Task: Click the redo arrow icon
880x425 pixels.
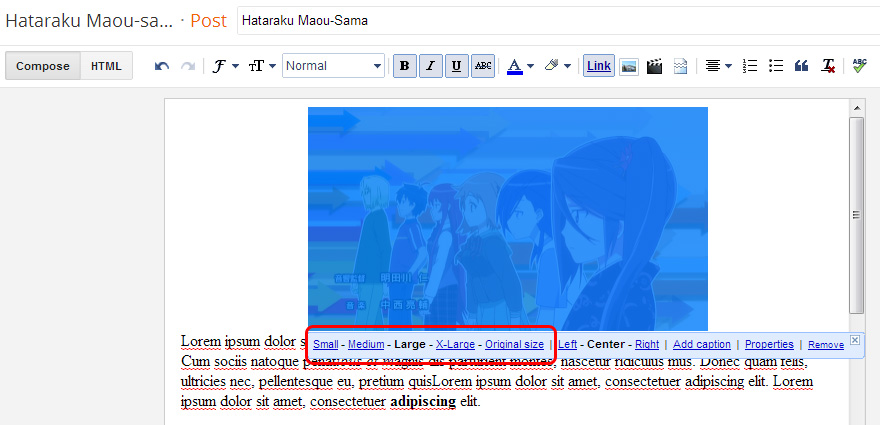Action: point(187,66)
